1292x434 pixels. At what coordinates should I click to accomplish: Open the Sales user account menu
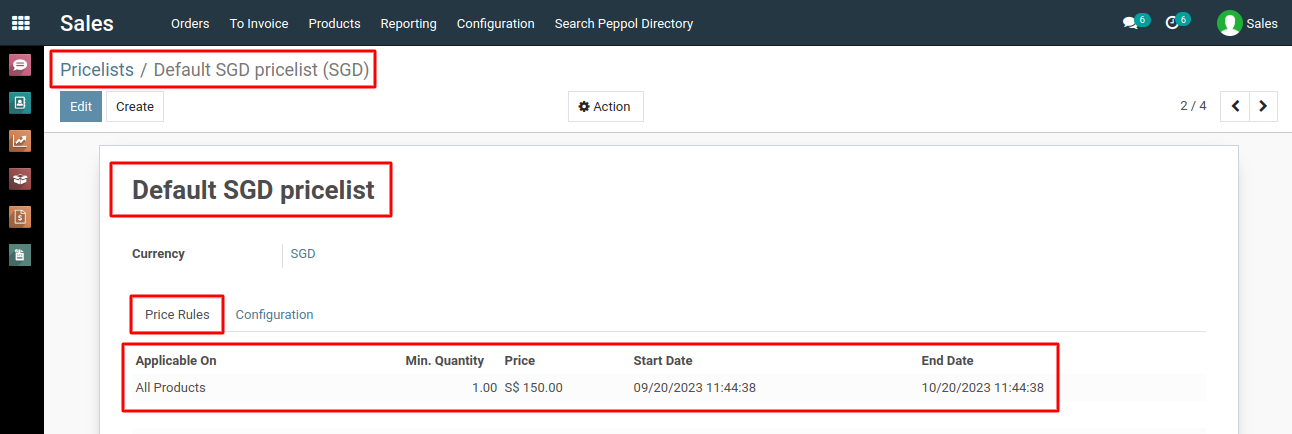coord(1247,23)
